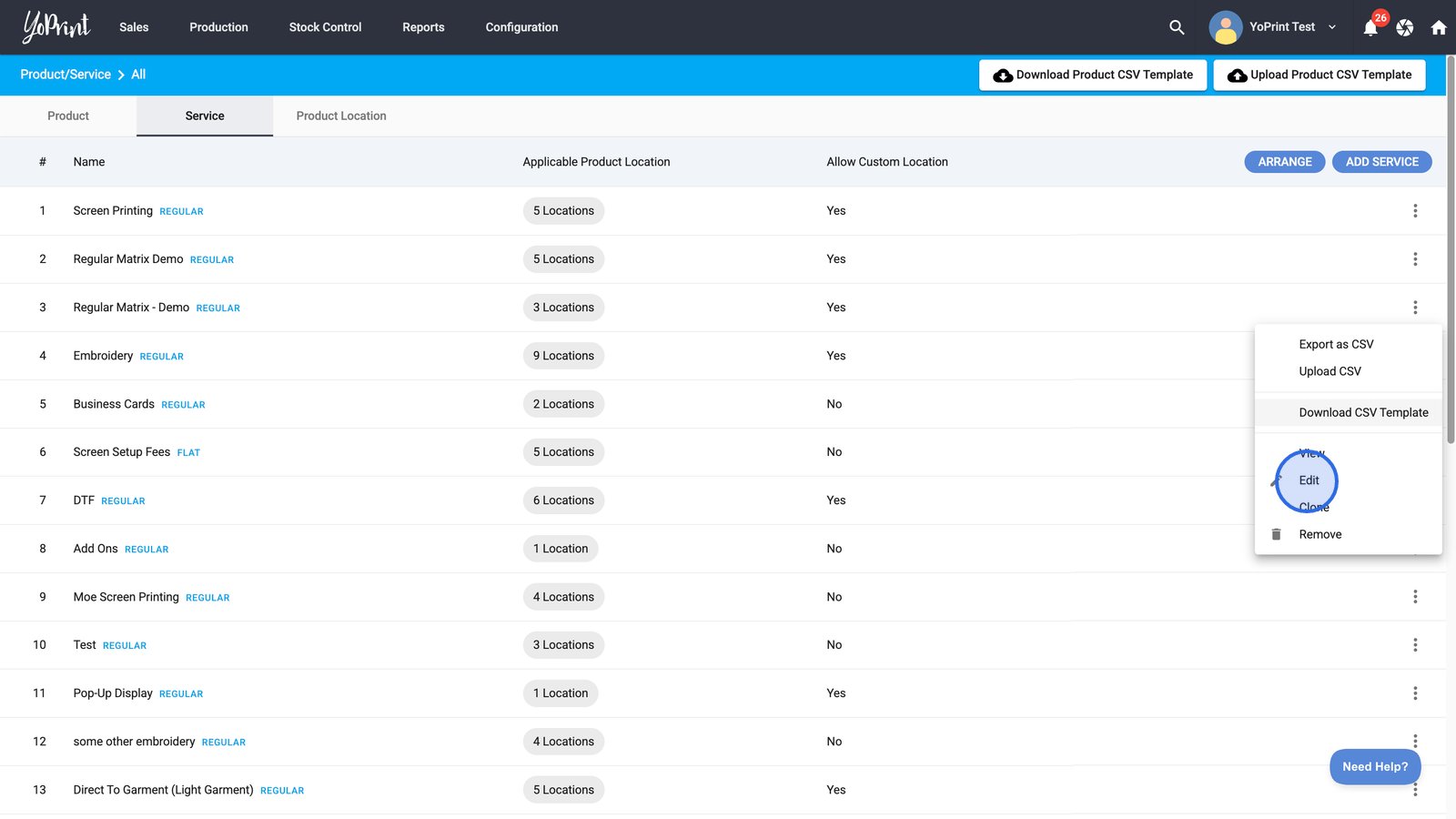Switch to the Product Location tab
The image size is (1456, 819).
point(341,116)
